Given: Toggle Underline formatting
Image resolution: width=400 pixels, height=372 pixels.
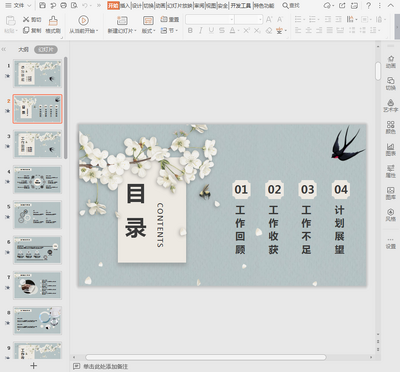Looking at the screenshot, I should coord(211,31).
